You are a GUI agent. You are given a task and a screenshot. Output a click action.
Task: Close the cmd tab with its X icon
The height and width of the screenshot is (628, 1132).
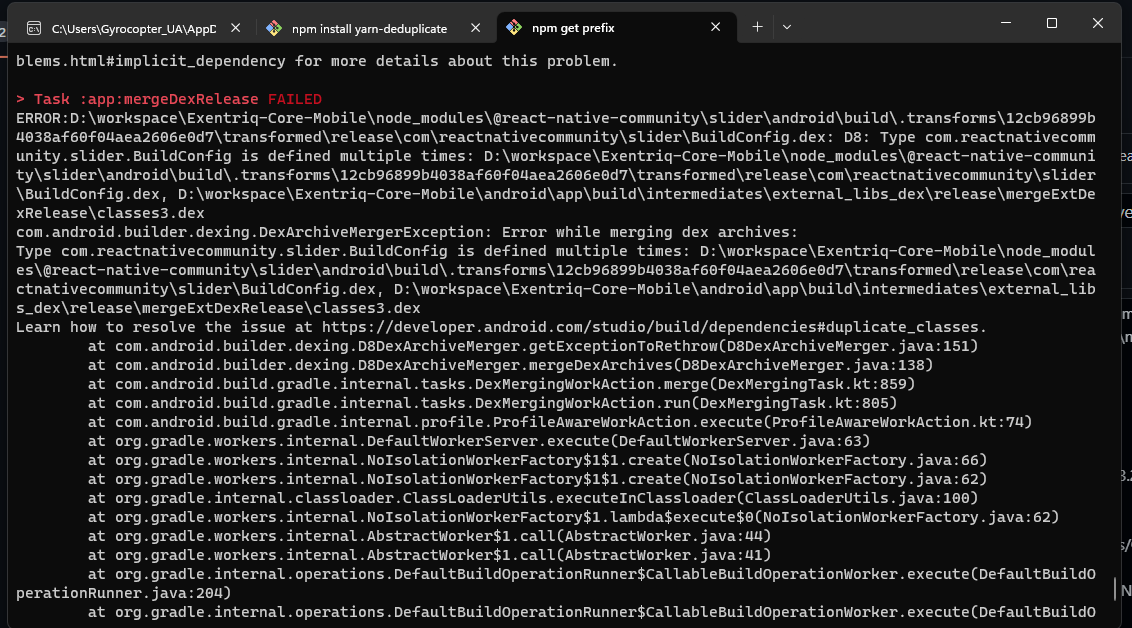(234, 28)
